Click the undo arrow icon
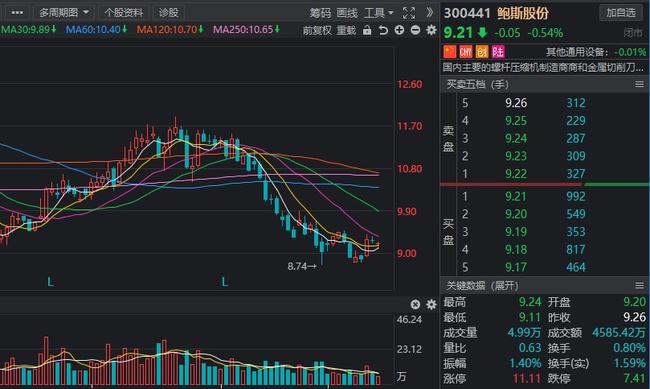Image resolution: width=650 pixels, height=389 pixels. 383,30
